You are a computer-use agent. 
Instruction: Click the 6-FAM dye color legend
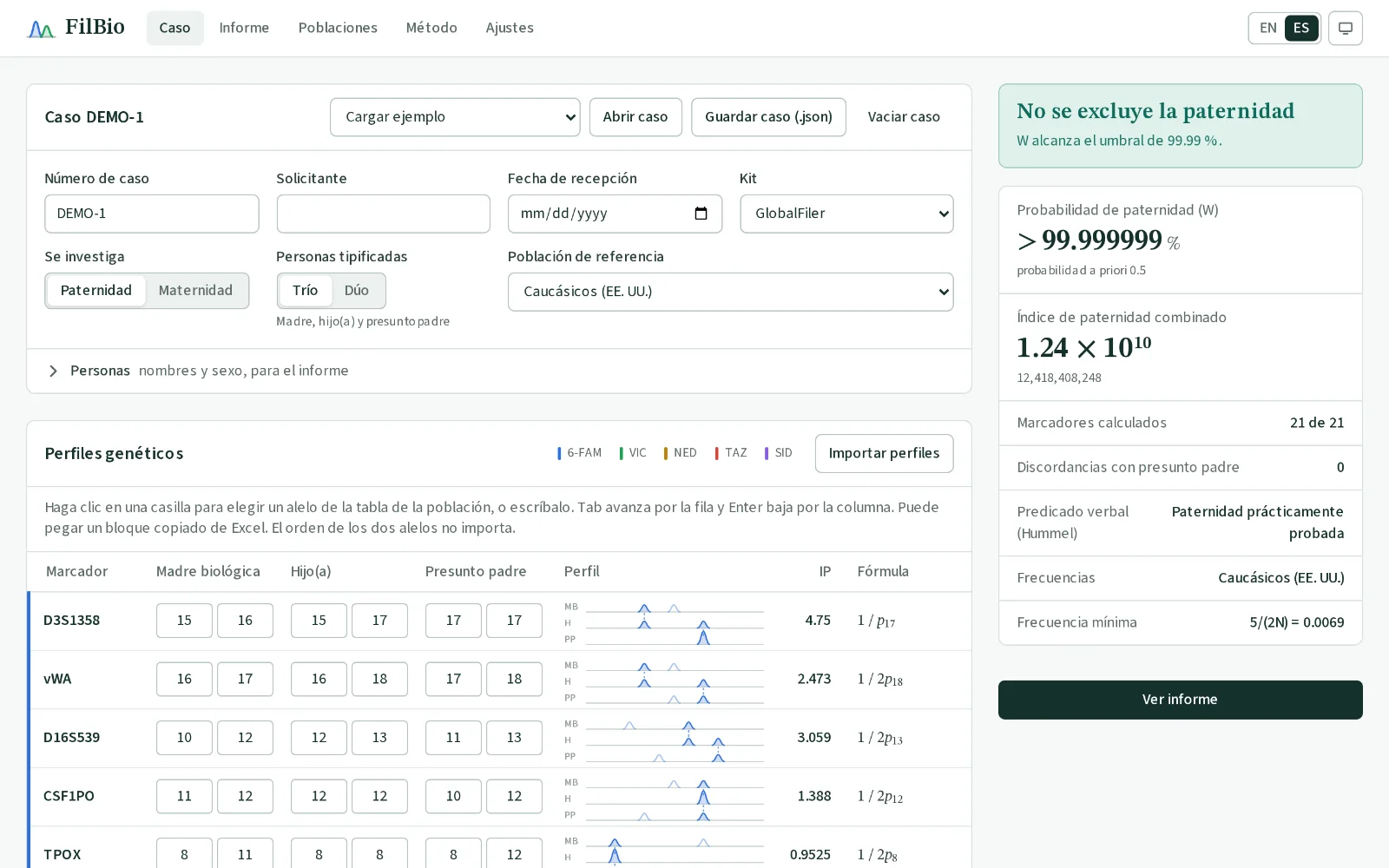(x=580, y=453)
